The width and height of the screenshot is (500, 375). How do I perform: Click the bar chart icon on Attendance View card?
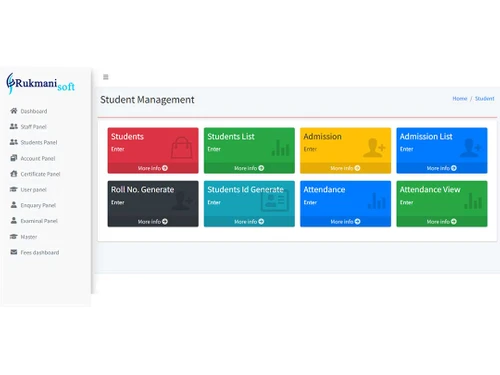[473, 201]
